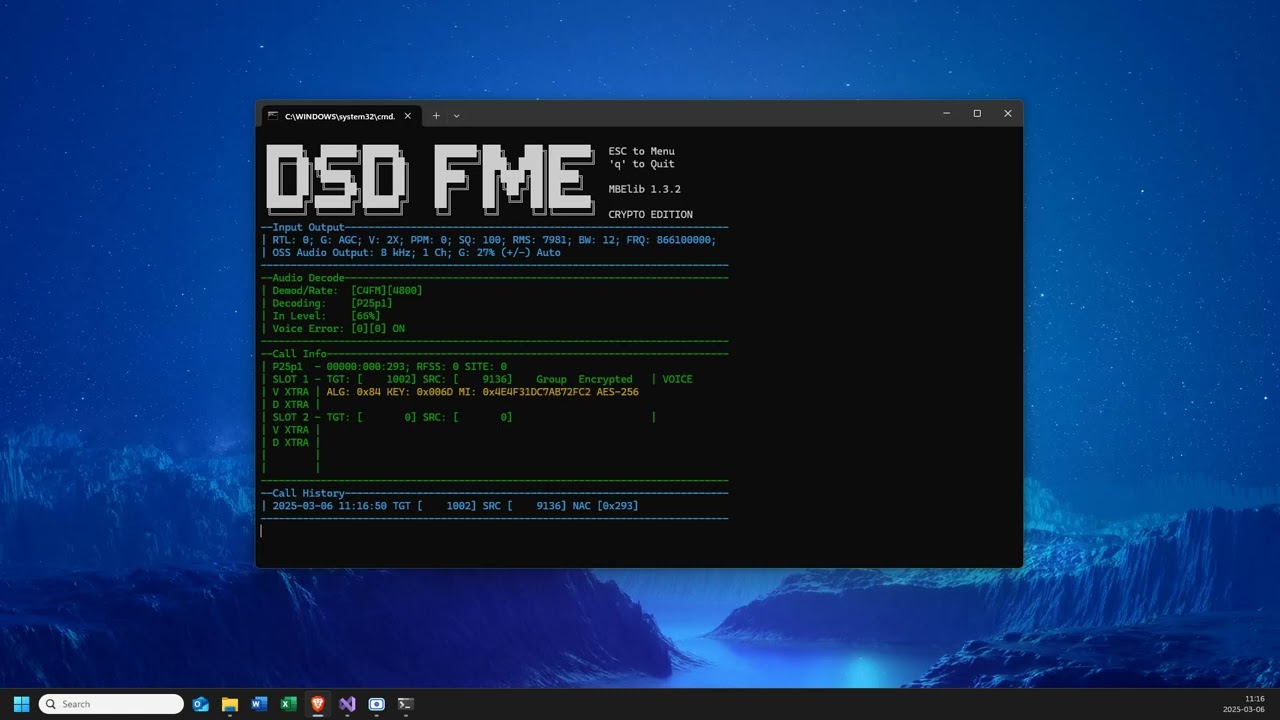Expand the terminal new-tab profile dropdown
1280x720 pixels.
457,116
